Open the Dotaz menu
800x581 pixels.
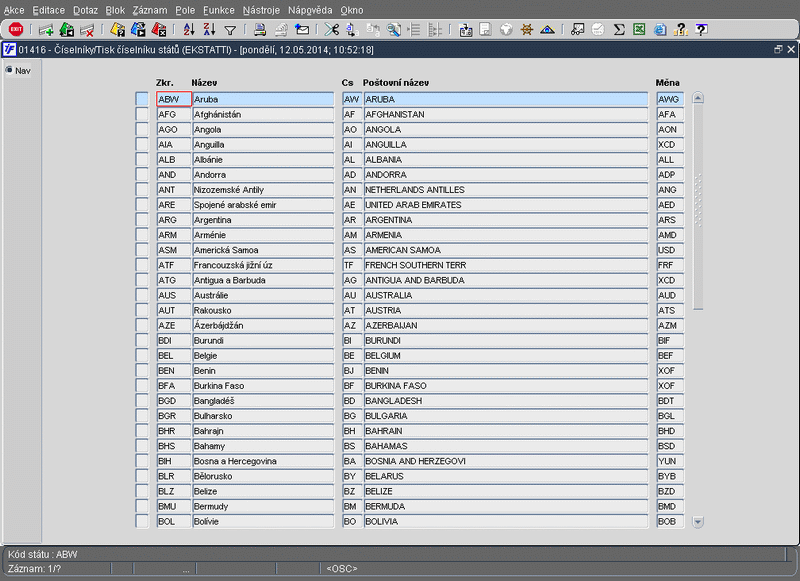[x=85, y=10]
